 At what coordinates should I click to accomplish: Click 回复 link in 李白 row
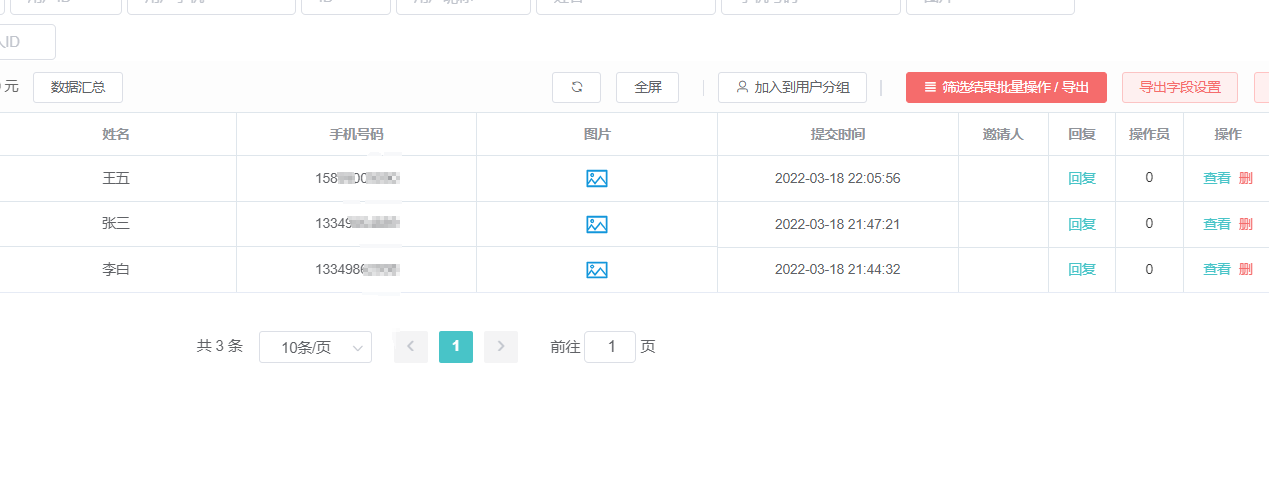pyautogui.click(x=1082, y=269)
